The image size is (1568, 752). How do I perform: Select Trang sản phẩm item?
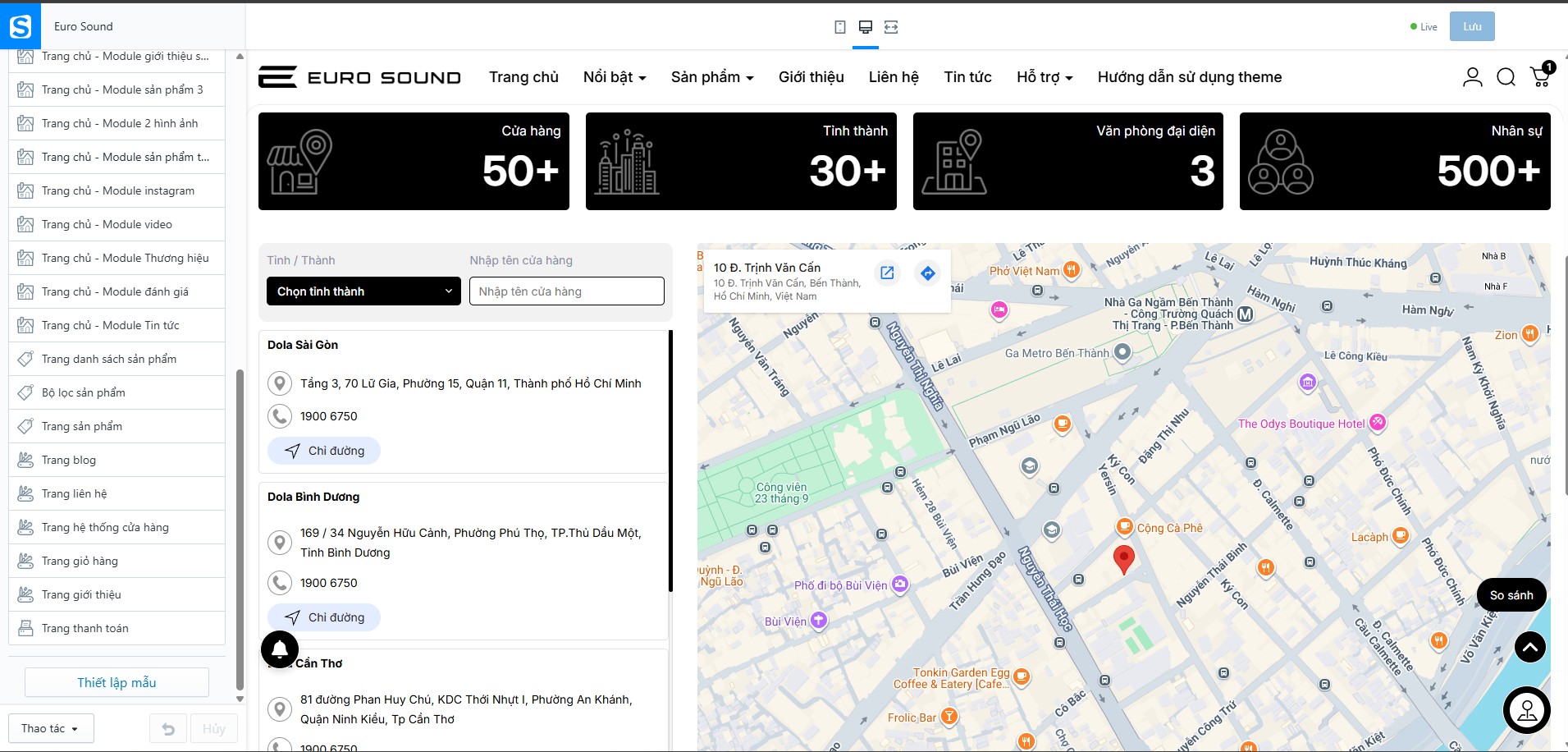coord(117,426)
